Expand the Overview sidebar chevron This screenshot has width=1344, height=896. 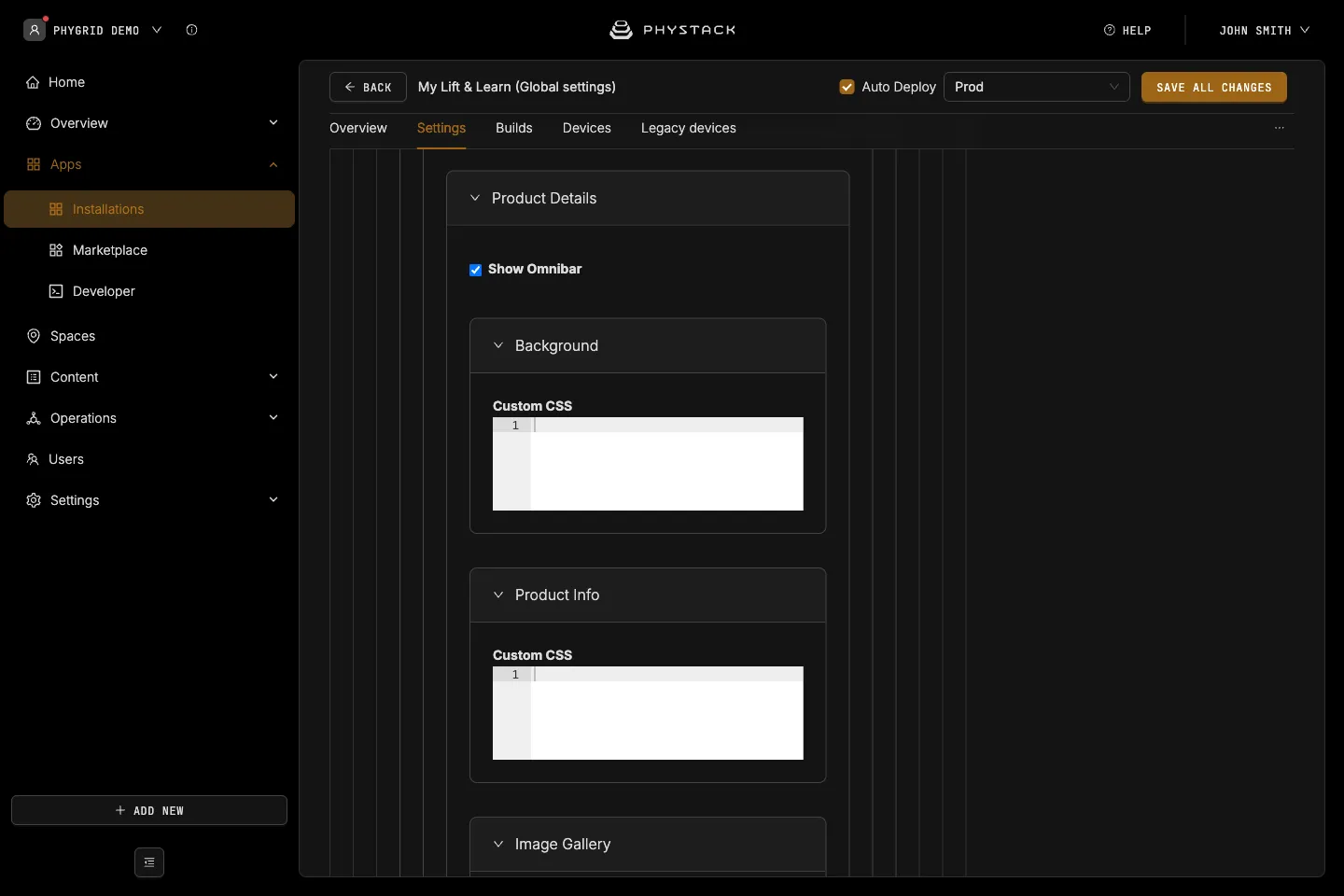coord(273,123)
